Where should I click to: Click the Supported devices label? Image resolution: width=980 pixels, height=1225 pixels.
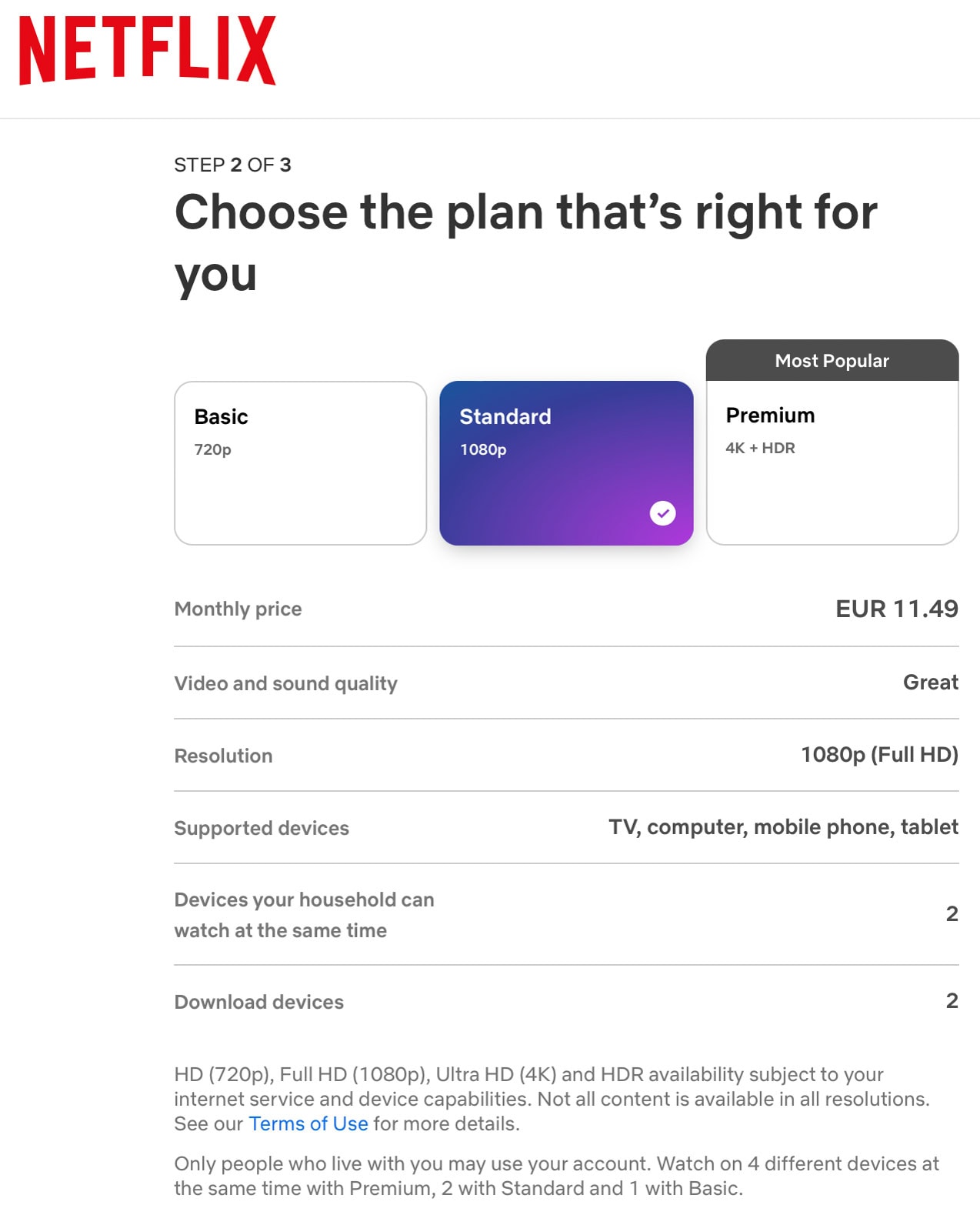tap(262, 828)
